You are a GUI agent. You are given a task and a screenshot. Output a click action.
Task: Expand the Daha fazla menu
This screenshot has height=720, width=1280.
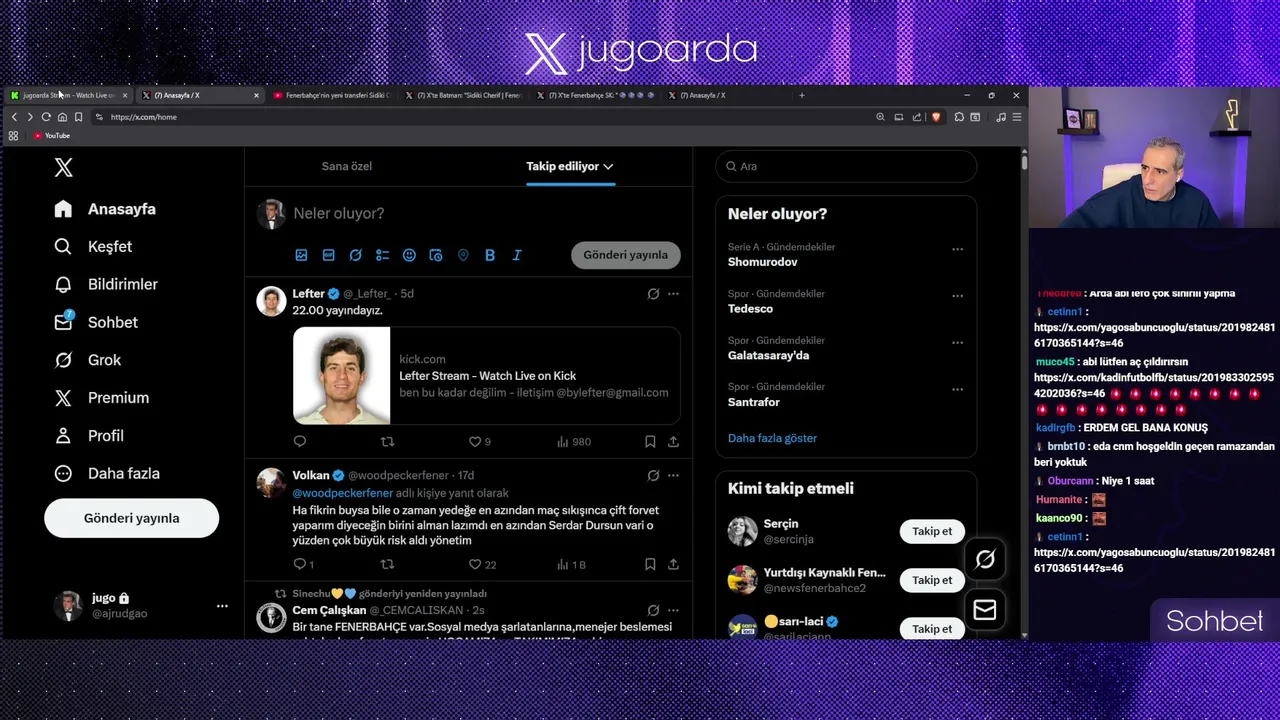[x=107, y=473]
